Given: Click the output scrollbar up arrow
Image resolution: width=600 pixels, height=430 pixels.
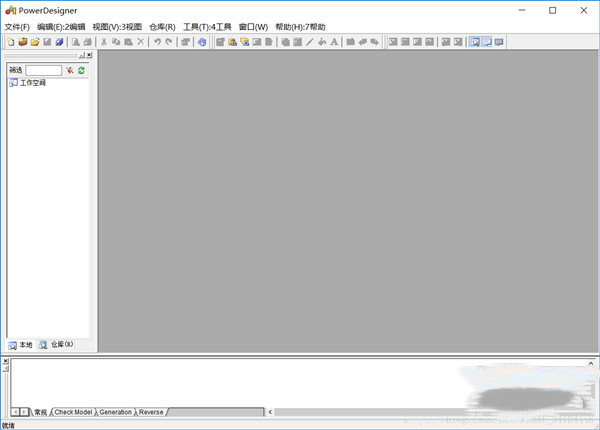Looking at the screenshot, I should [591, 363].
